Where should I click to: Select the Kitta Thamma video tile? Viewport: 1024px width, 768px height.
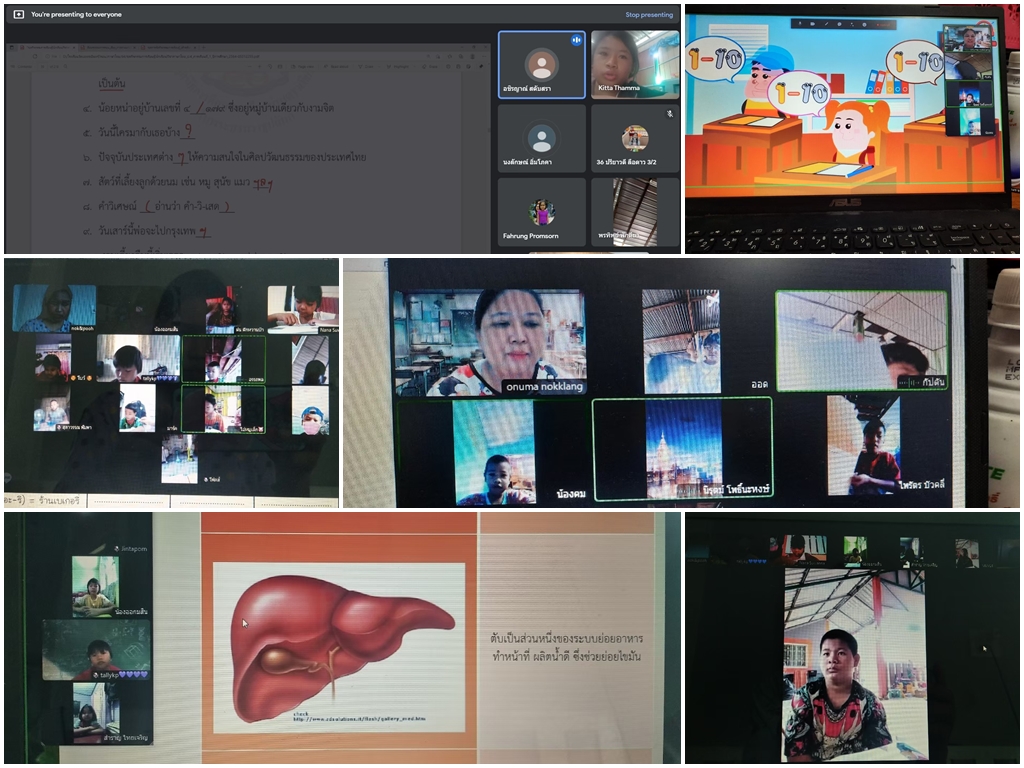coord(634,65)
